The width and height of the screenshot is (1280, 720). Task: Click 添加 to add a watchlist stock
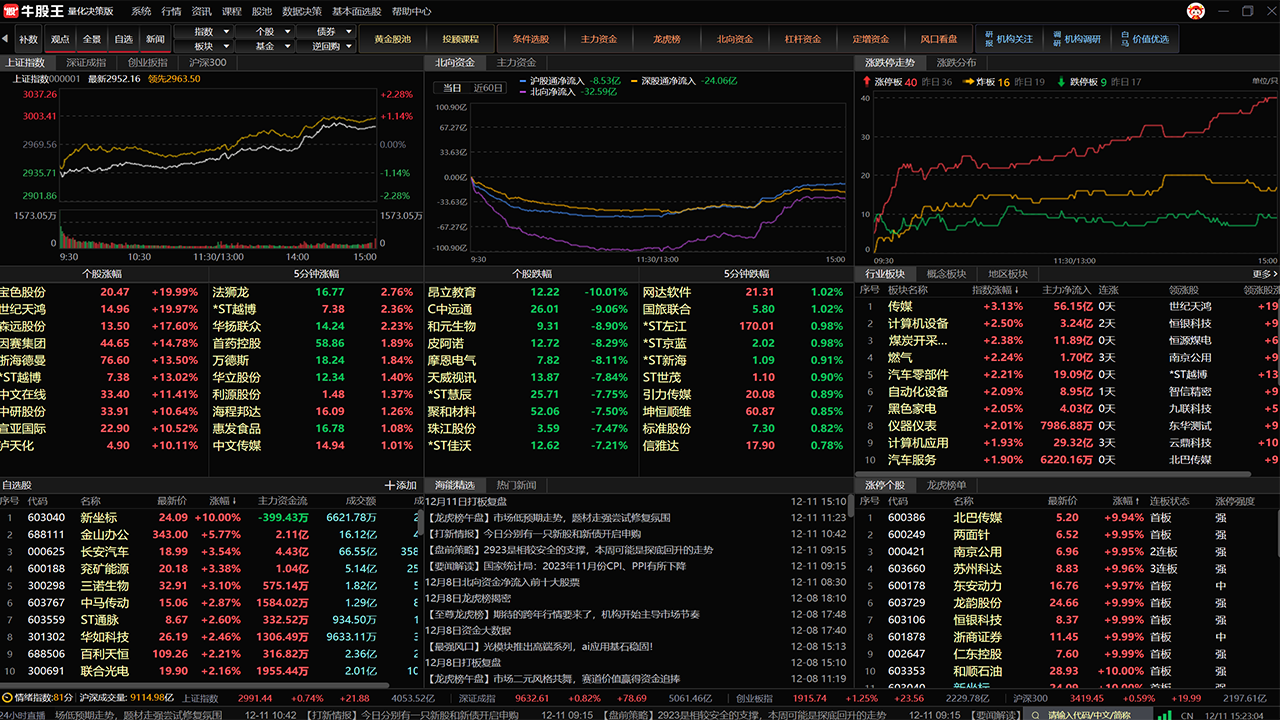tap(400, 485)
